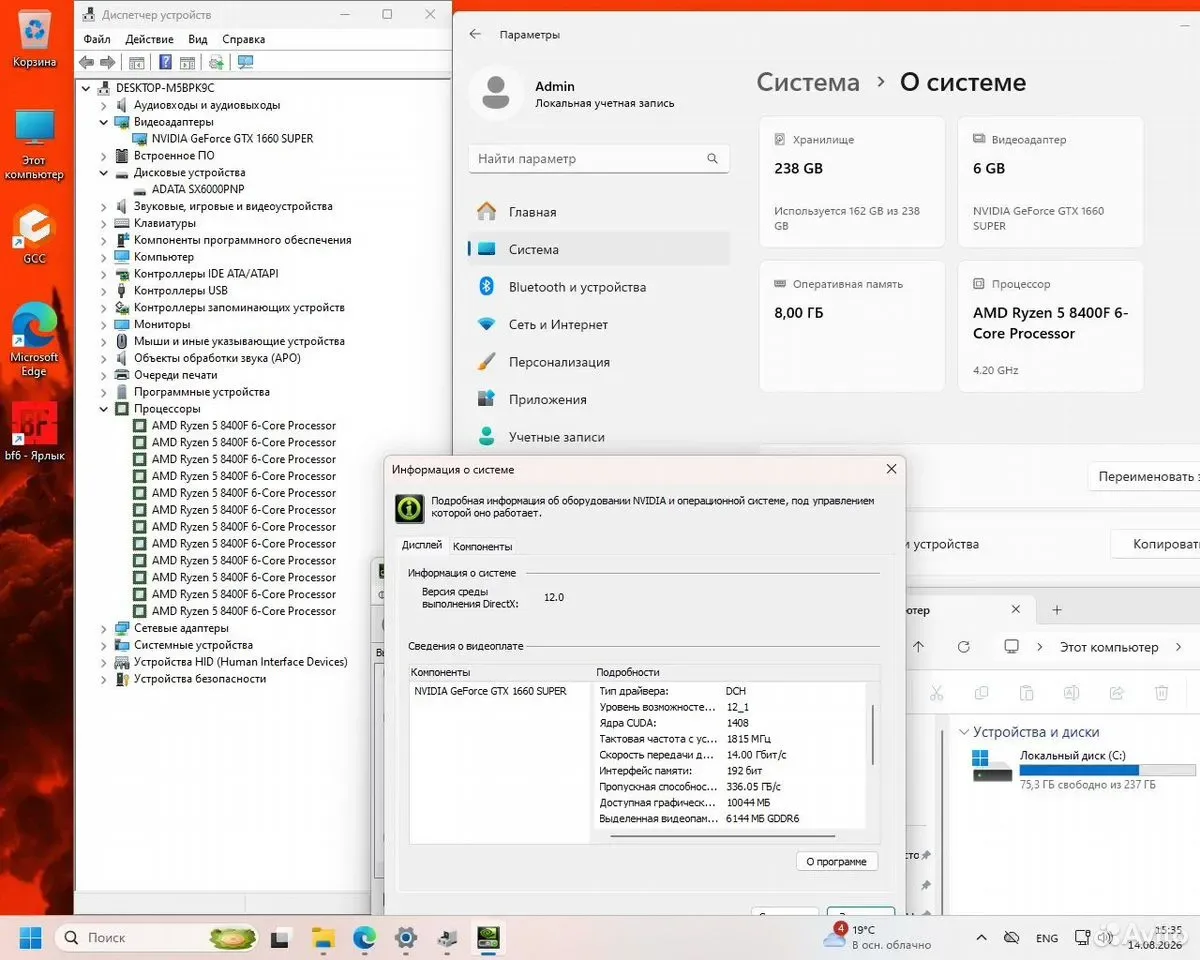Click the Найти параметр search field
1200x960 pixels.
click(598, 158)
